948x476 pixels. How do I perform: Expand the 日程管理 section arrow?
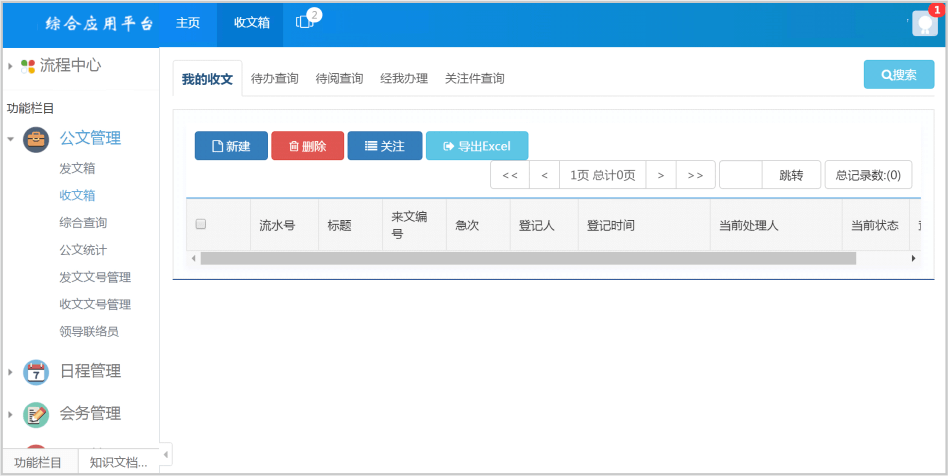point(10,371)
